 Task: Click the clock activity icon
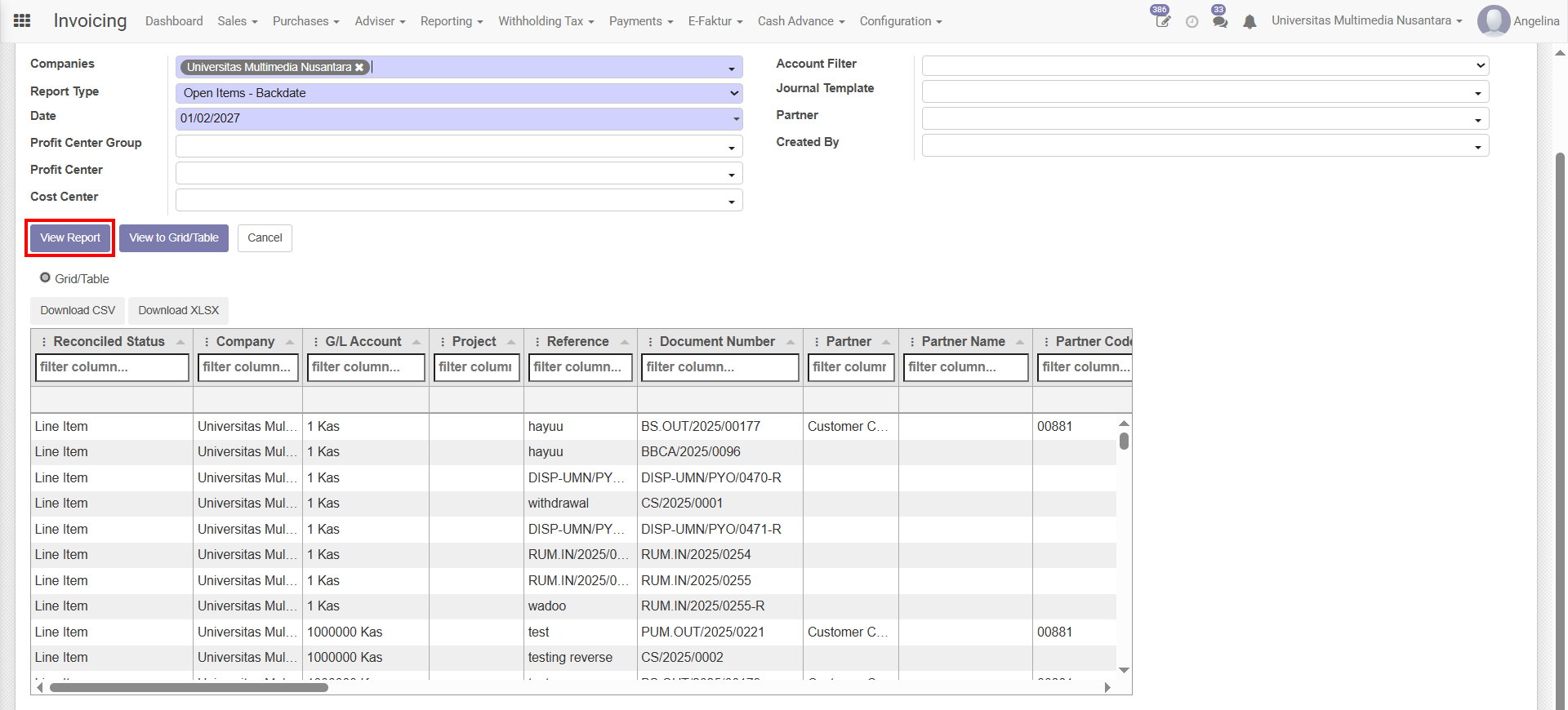pyautogui.click(x=1192, y=22)
